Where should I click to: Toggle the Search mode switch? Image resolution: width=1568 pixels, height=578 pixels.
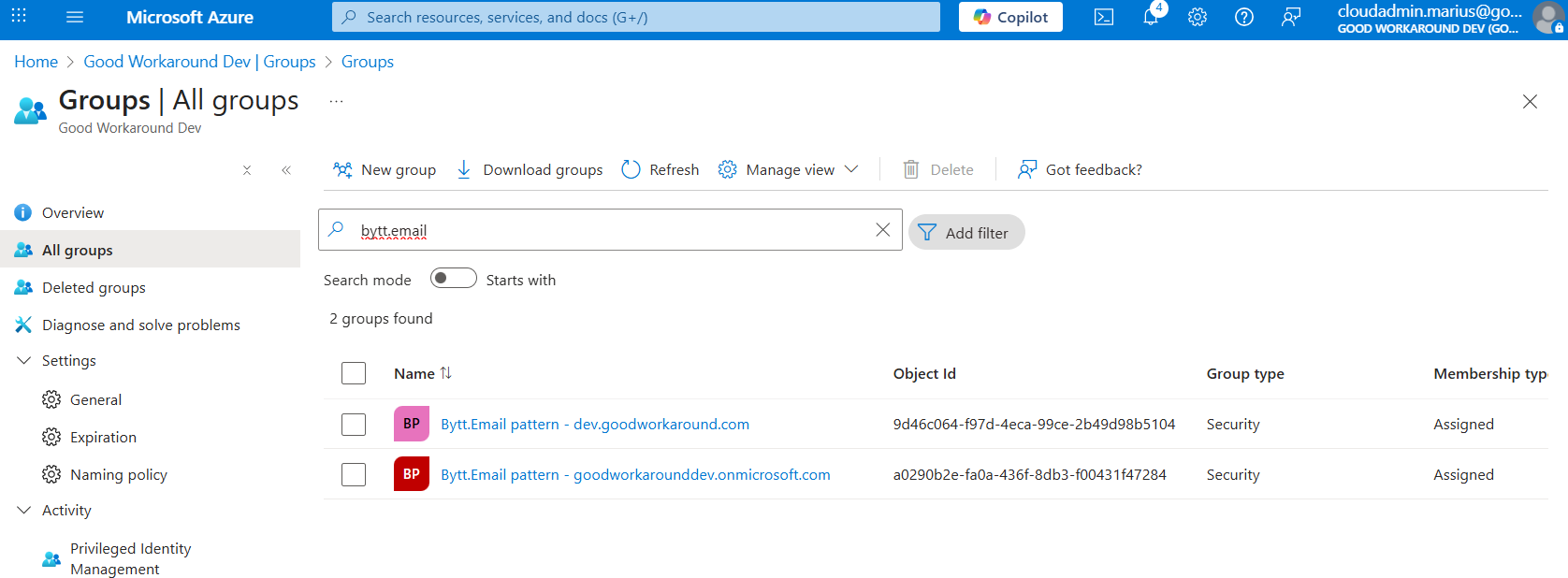(x=453, y=279)
